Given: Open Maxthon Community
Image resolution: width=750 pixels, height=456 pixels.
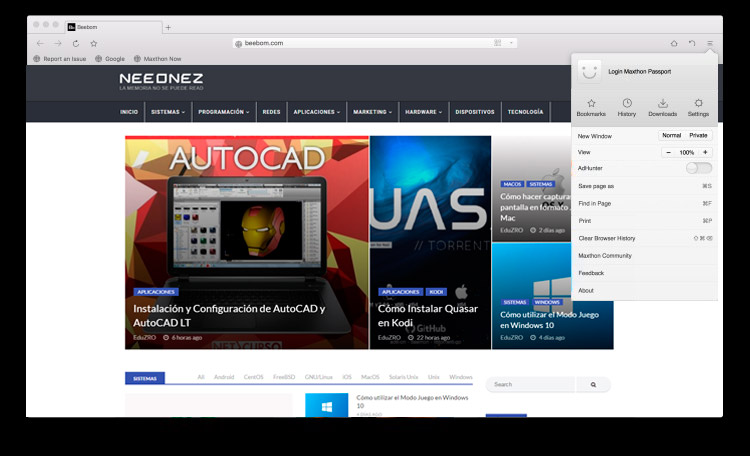Looking at the screenshot, I should tap(644, 256).
